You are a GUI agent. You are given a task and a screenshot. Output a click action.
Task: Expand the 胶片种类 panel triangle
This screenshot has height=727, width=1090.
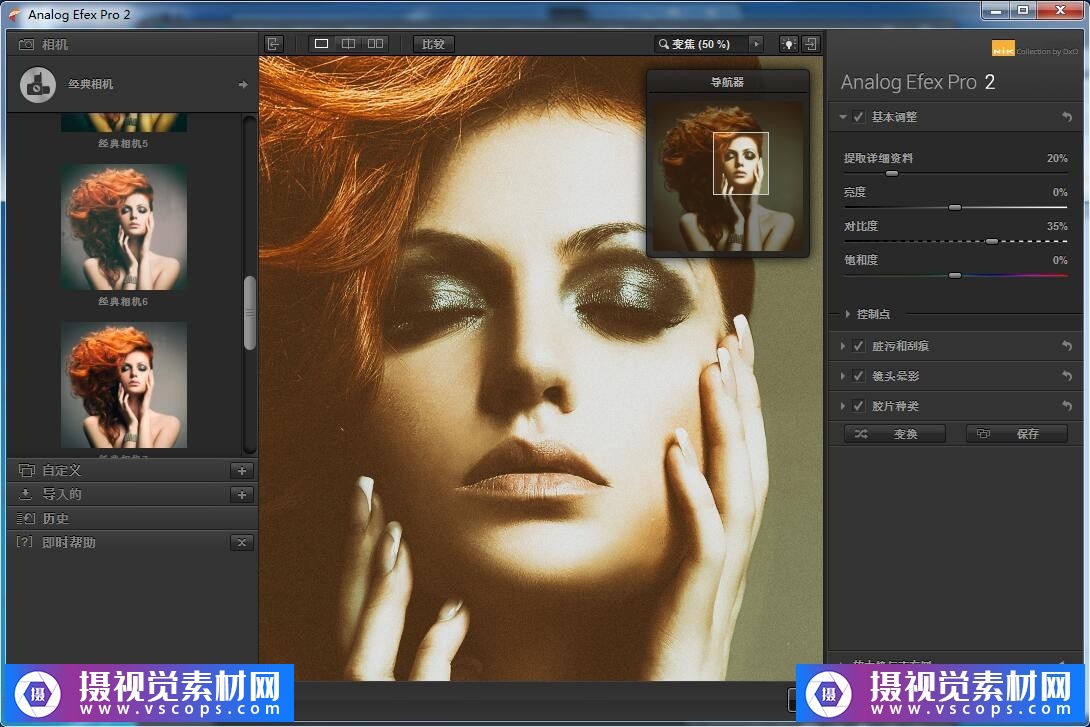pyautogui.click(x=844, y=406)
